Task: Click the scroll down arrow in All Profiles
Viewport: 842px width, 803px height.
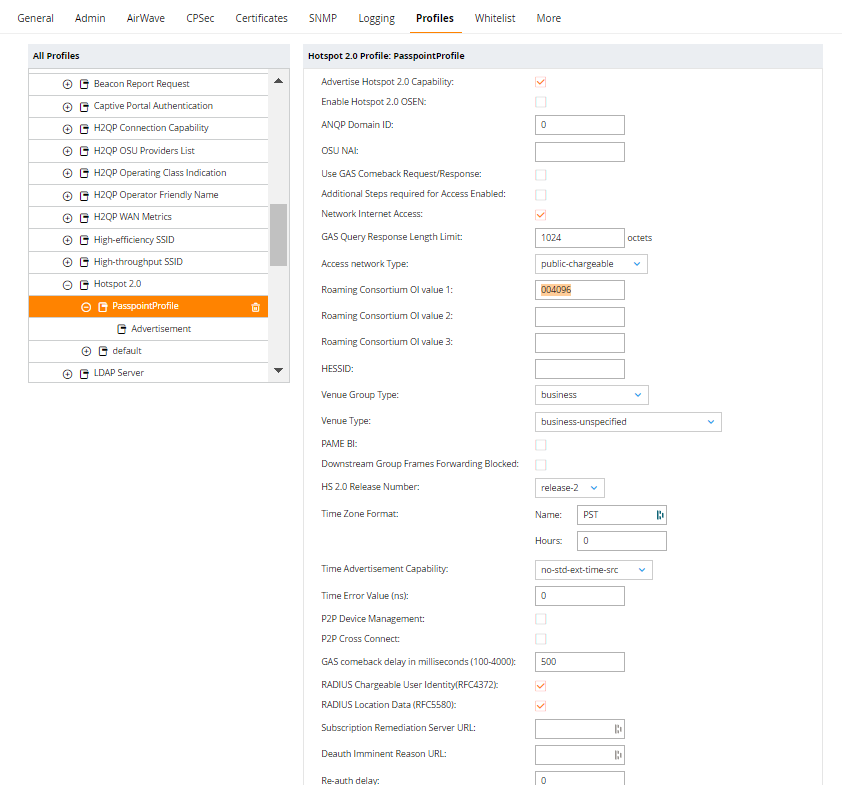Action: pos(278,370)
